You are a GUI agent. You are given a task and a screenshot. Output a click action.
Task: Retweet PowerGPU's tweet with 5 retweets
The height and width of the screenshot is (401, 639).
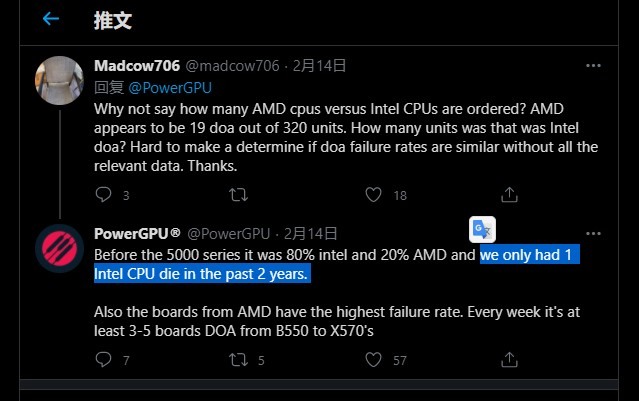[x=238, y=360]
